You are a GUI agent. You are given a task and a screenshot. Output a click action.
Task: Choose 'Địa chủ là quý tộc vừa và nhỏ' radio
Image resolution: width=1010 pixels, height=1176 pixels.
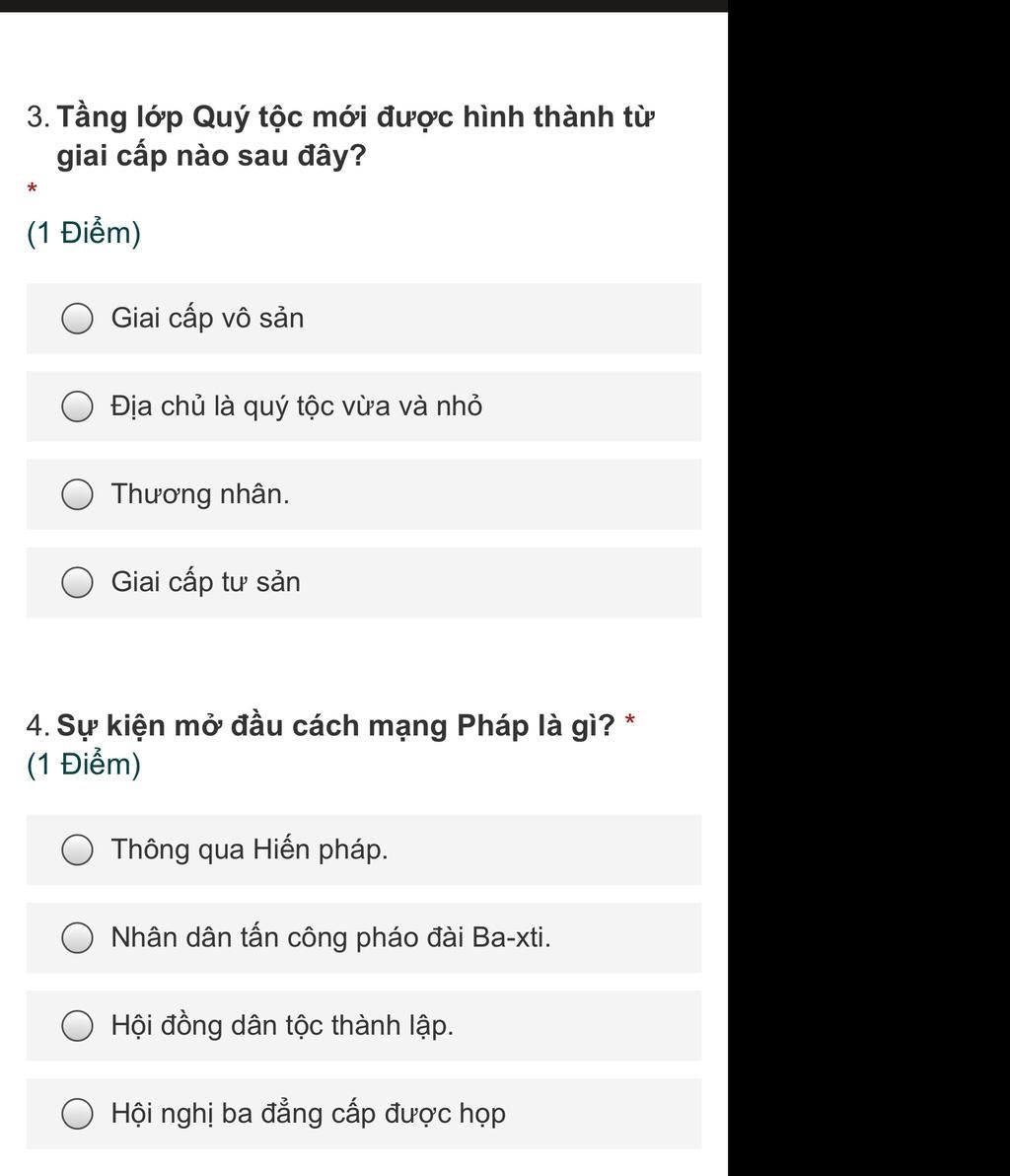pyautogui.click(x=77, y=406)
